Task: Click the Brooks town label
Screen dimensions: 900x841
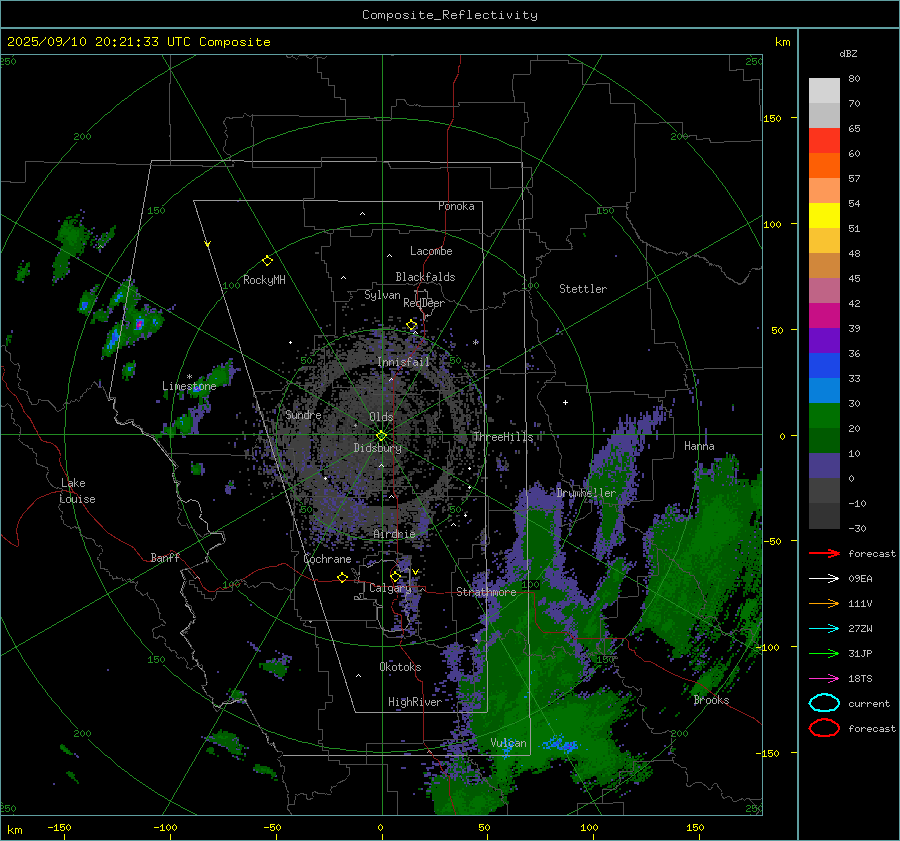Action: point(711,700)
